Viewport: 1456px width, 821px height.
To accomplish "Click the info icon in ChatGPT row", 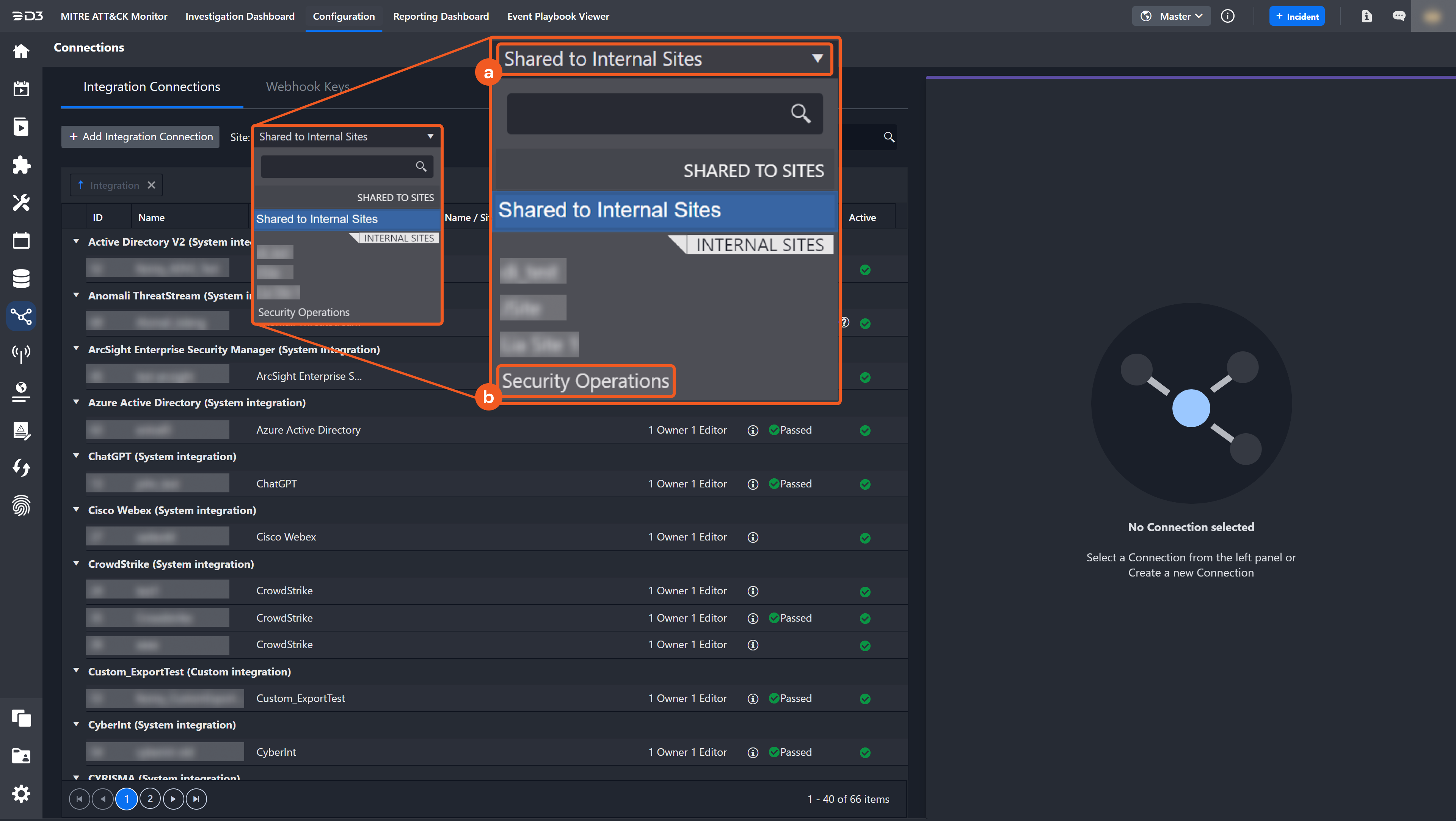I will pos(752,484).
